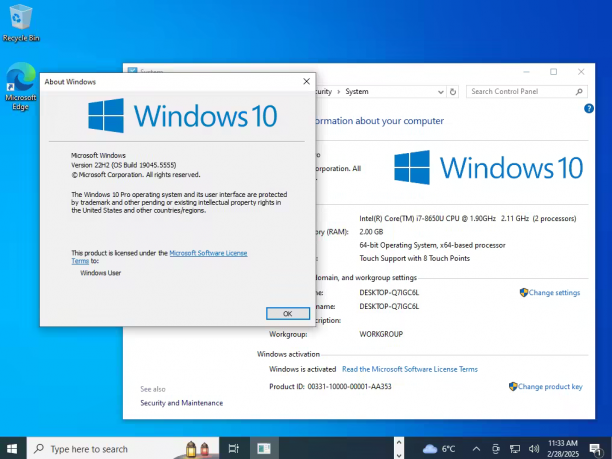The width and height of the screenshot is (612, 459).
Task: Open the Action Center notifications icon
Action: coord(596,449)
